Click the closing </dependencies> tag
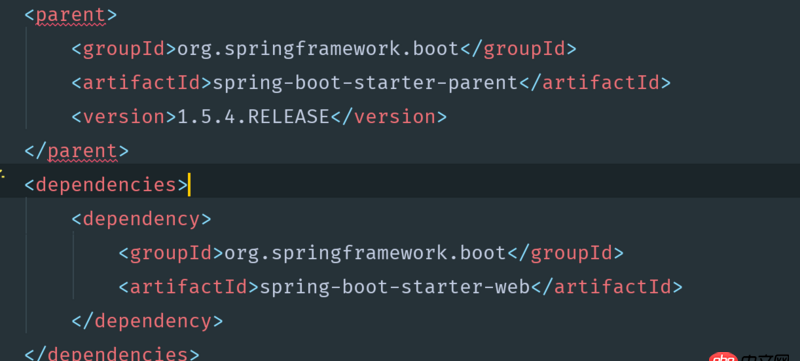Viewport: 800px width, 361px height. (x=112, y=353)
